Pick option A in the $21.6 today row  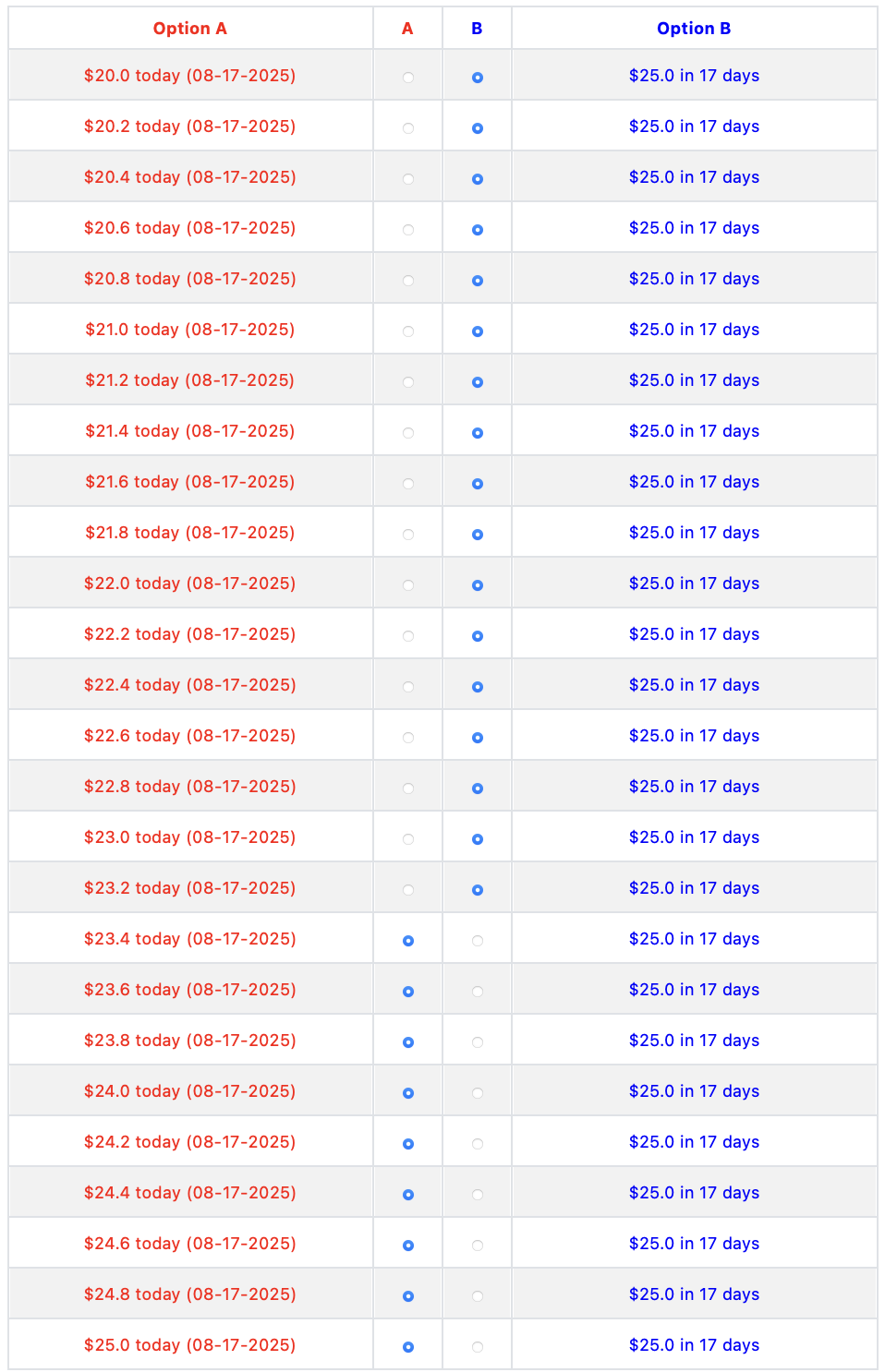[408, 484]
